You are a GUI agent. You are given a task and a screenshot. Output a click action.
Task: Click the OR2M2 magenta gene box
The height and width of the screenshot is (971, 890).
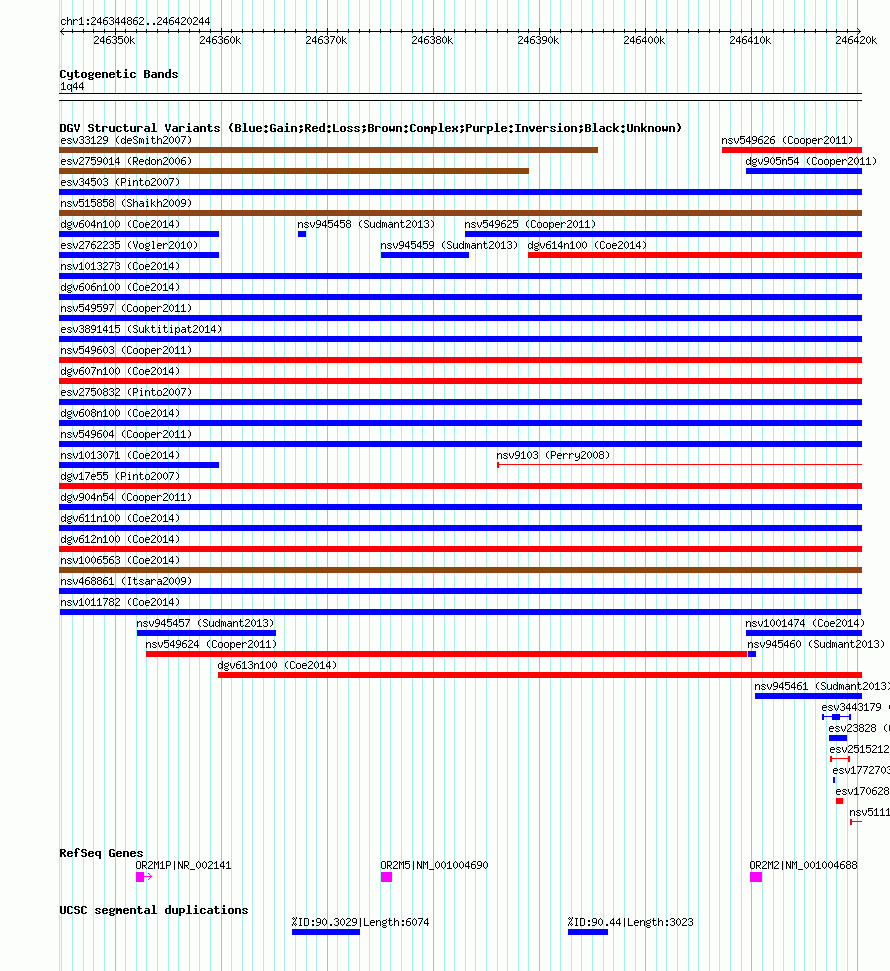[x=756, y=877]
